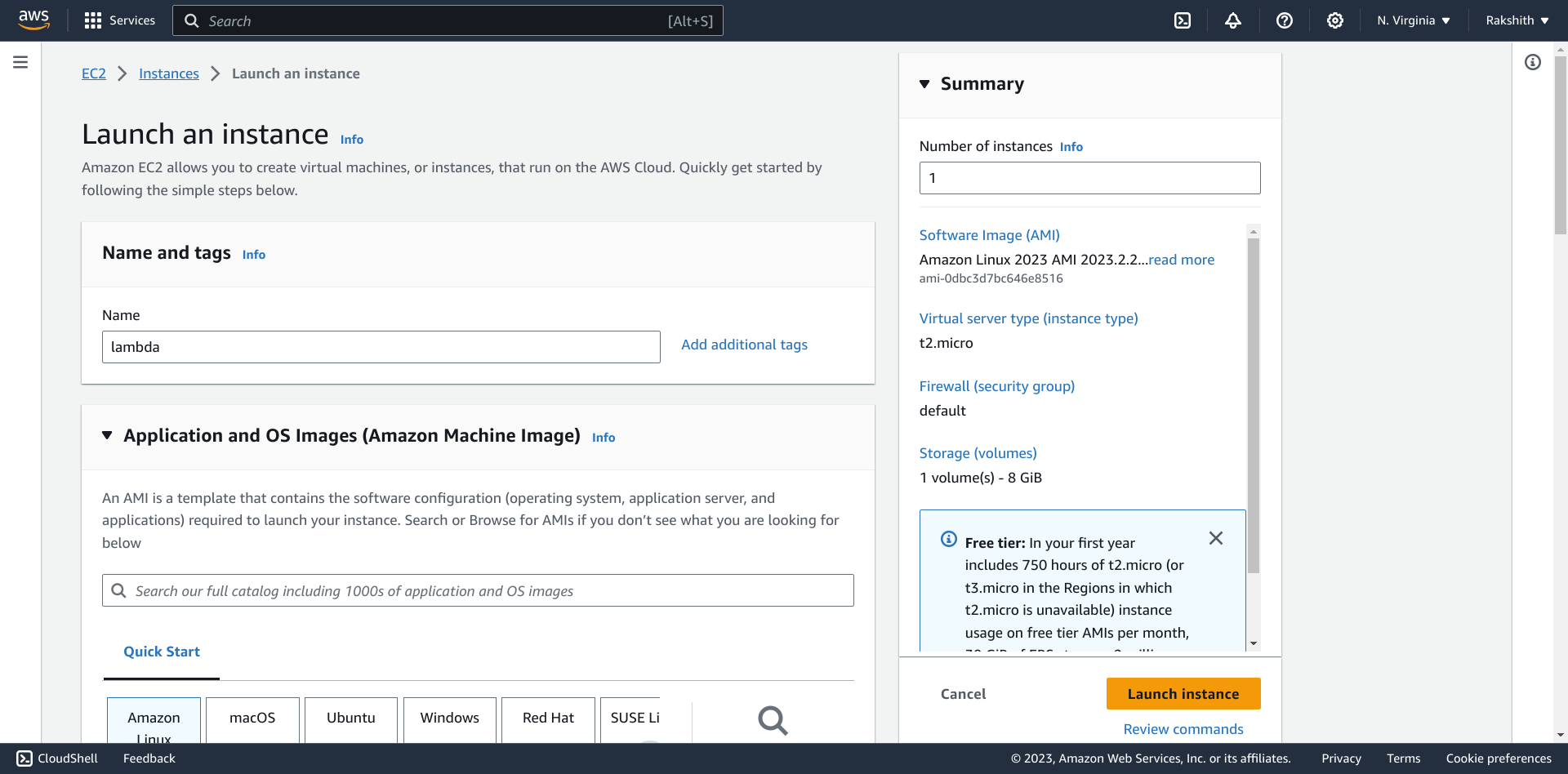Image resolution: width=1568 pixels, height=774 pixels.
Task: Open the notifications bell
Action: click(x=1233, y=20)
